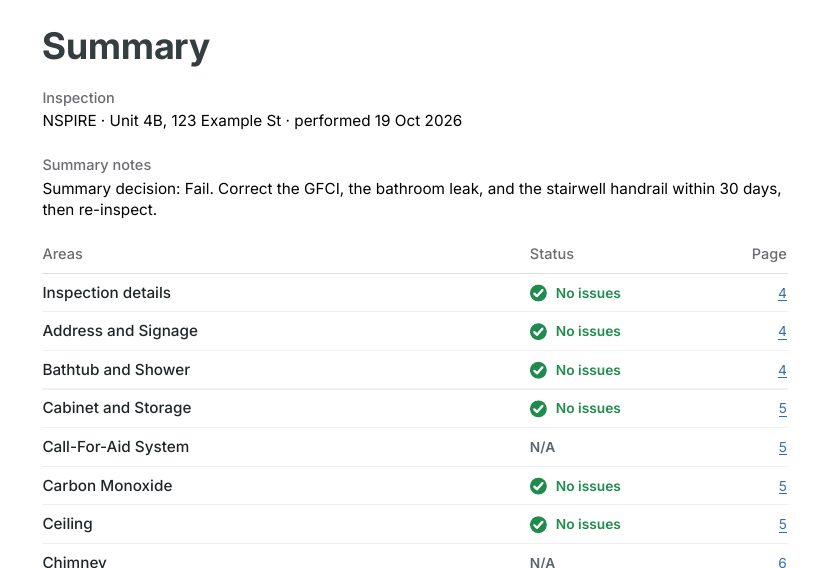Select the 'Bathtub and Shower' area name

[116, 370]
